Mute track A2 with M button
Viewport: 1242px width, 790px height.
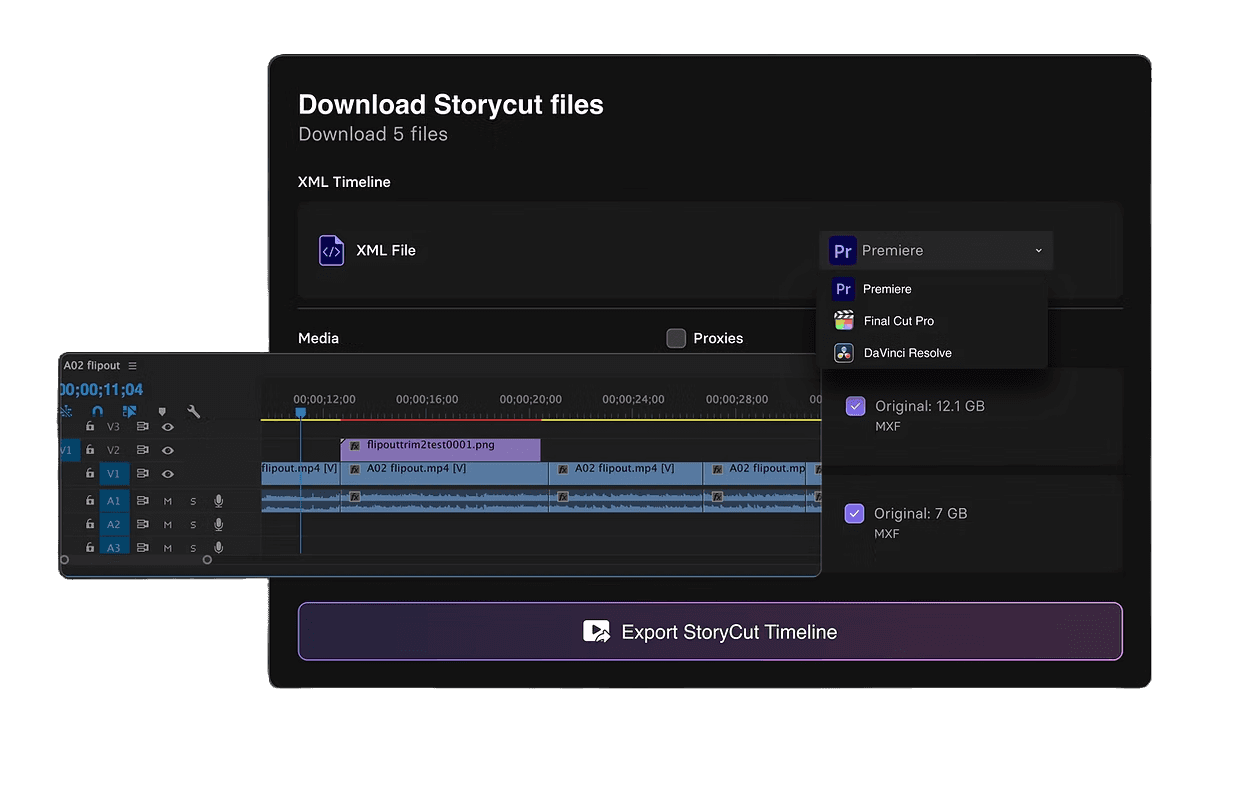(x=168, y=524)
